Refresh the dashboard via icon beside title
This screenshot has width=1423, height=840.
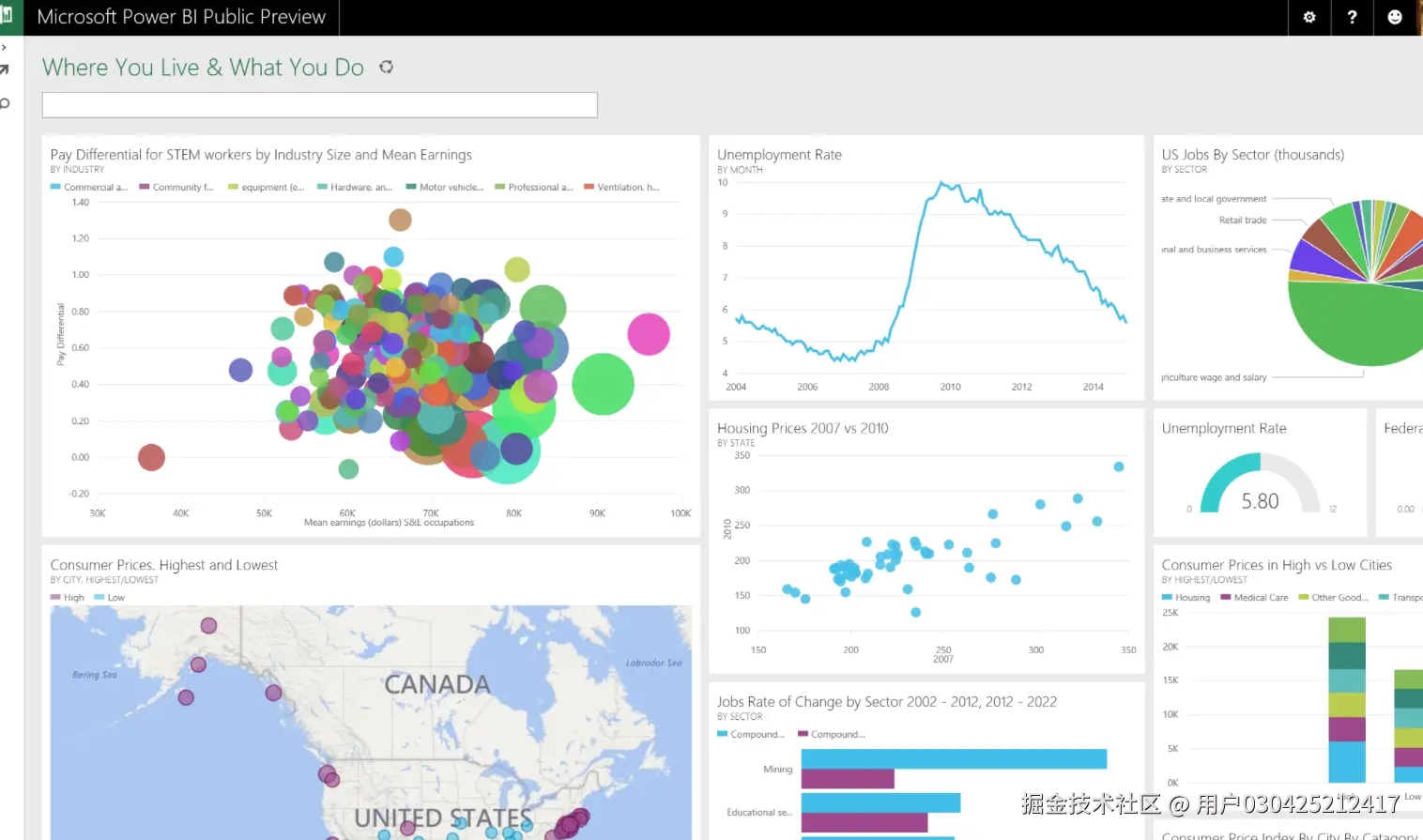pos(386,67)
